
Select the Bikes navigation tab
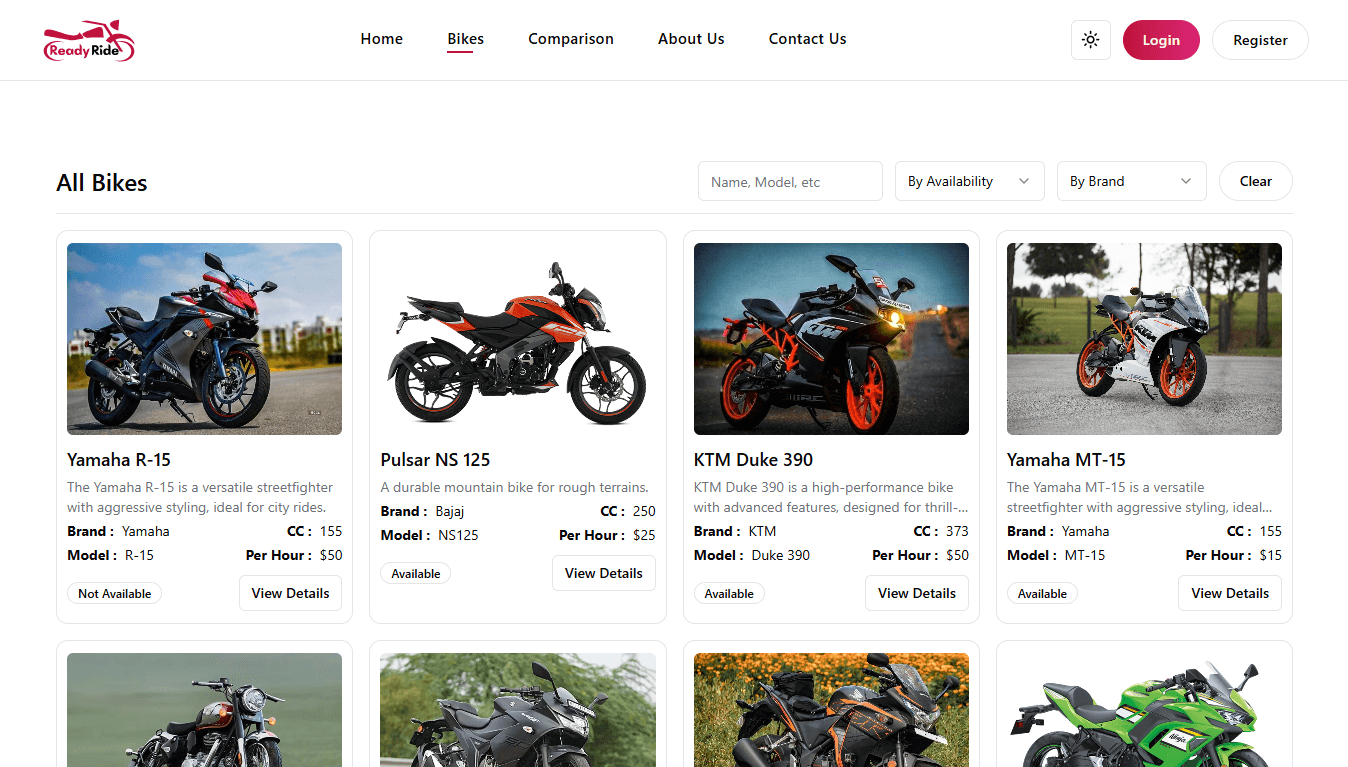(x=465, y=39)
